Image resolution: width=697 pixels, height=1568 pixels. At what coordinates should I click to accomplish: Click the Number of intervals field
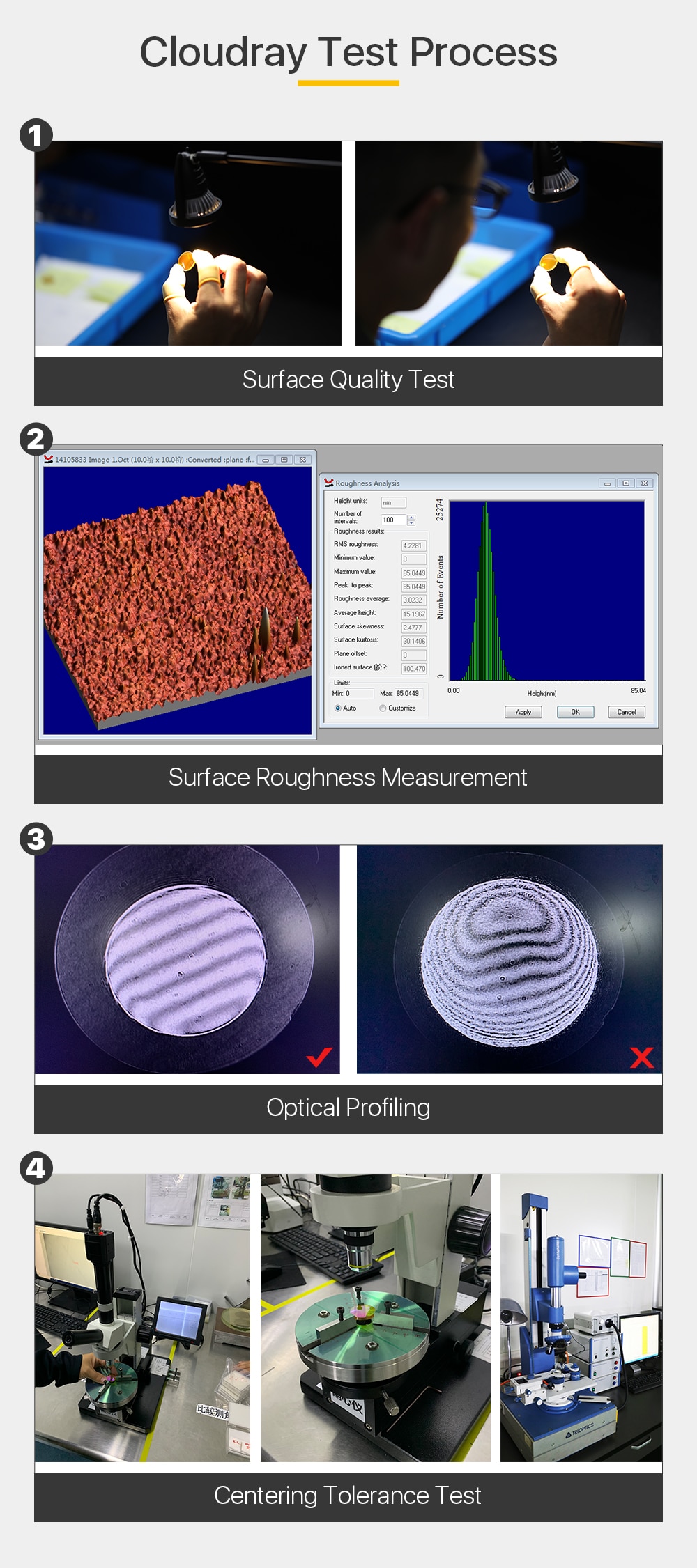click(393, 520)
